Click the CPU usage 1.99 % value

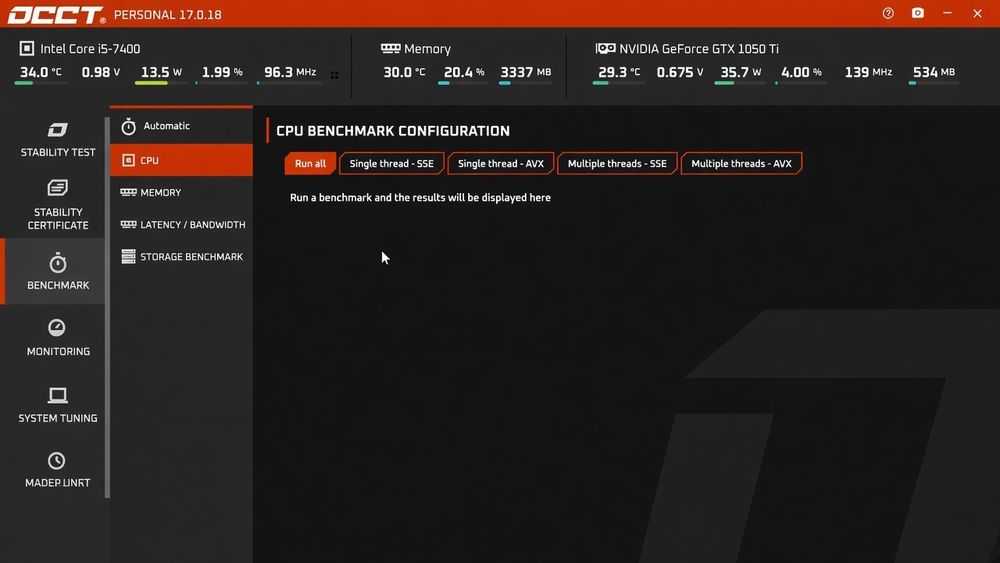tap(222, 72)
